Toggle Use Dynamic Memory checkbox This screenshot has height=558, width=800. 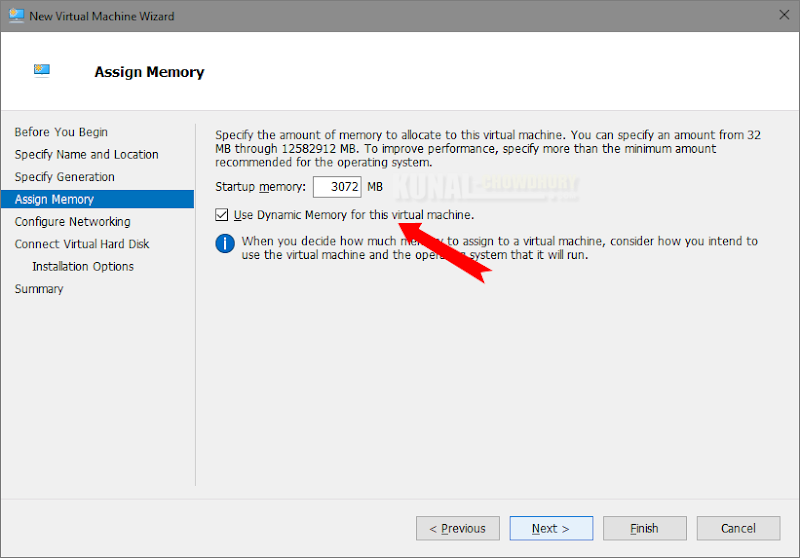point(221,215)
